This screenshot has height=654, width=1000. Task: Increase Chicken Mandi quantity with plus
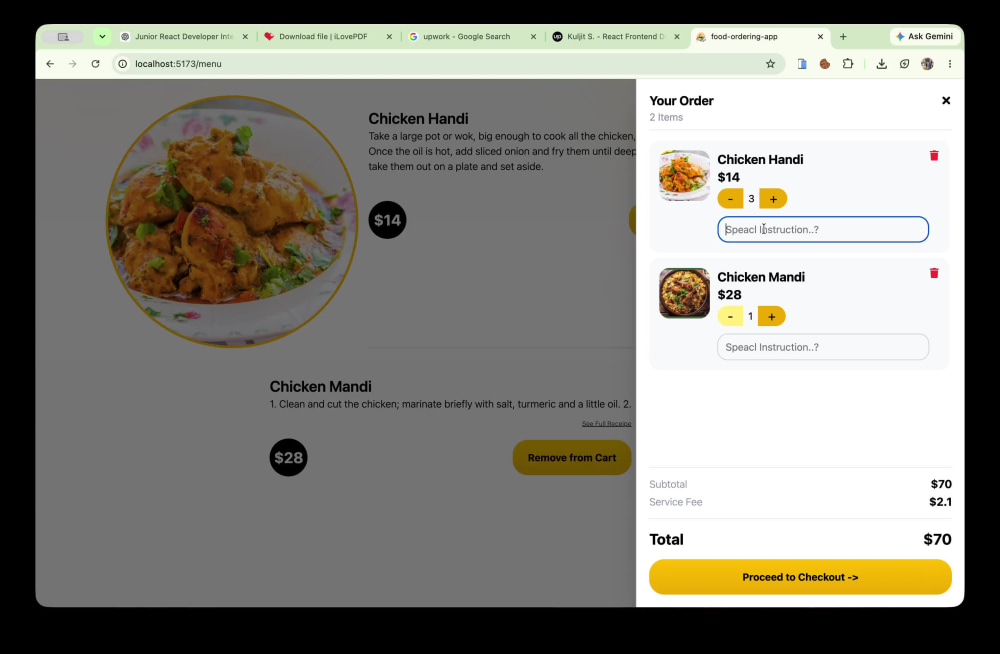(x=772, y=316)
